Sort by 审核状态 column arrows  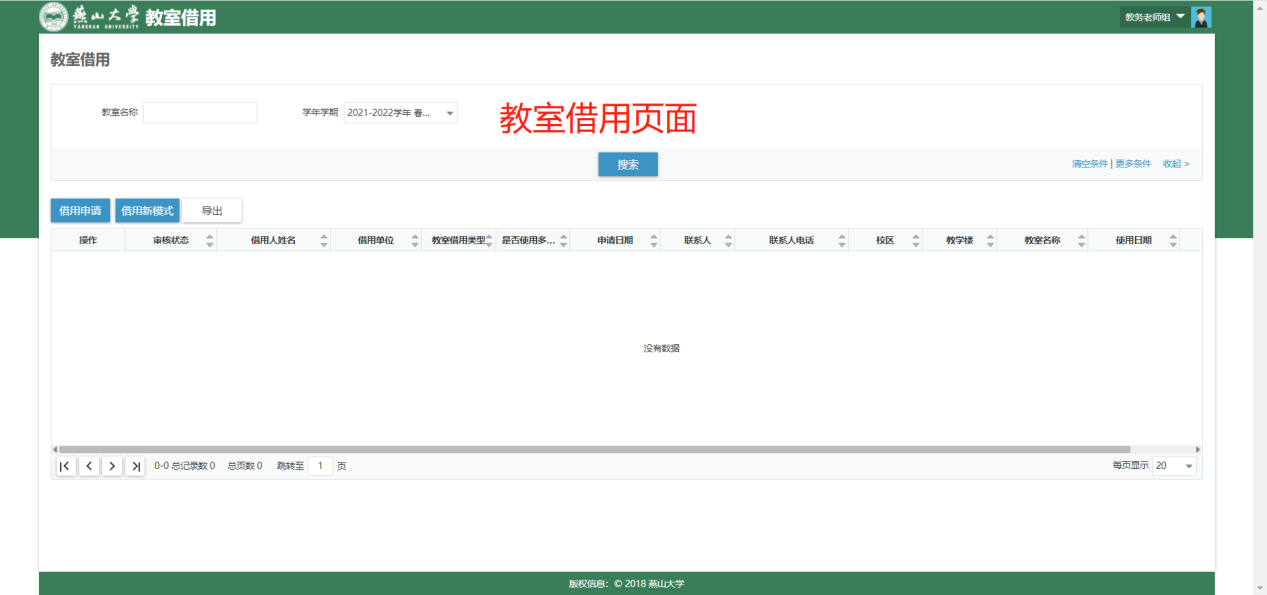(x=210, y=241)
